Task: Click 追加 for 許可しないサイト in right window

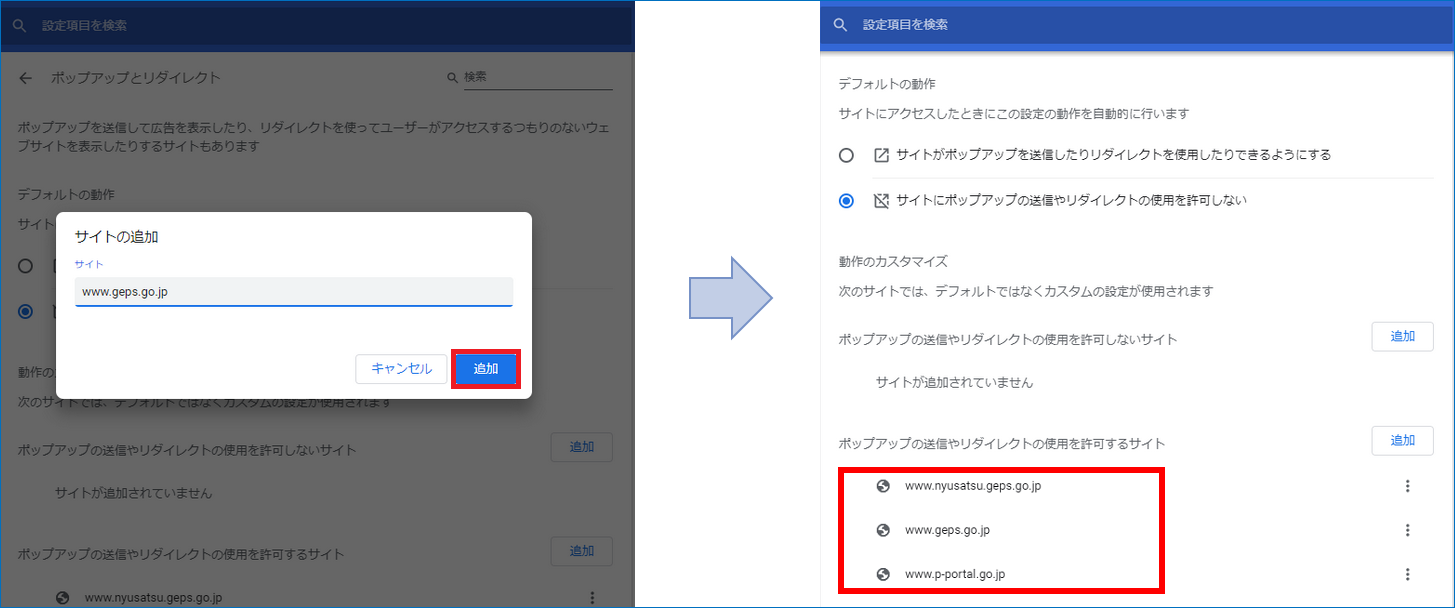Action: [1402, 337]
